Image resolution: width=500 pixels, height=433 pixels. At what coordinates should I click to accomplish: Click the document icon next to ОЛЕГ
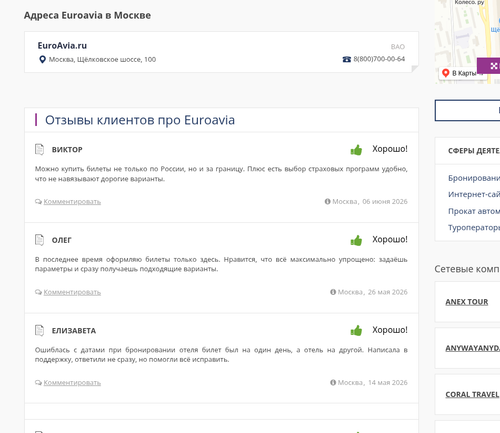(39, 240)
